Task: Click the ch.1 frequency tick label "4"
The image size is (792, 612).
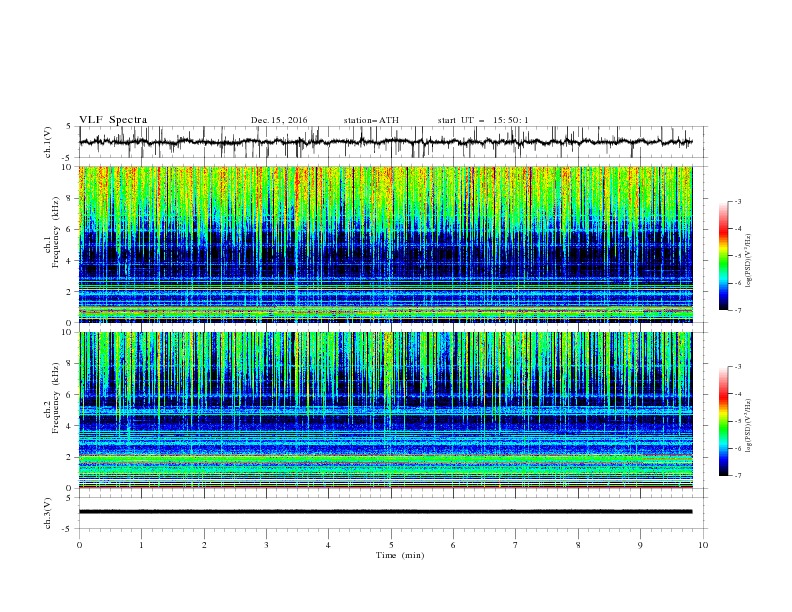Action: tap(70, 261)
